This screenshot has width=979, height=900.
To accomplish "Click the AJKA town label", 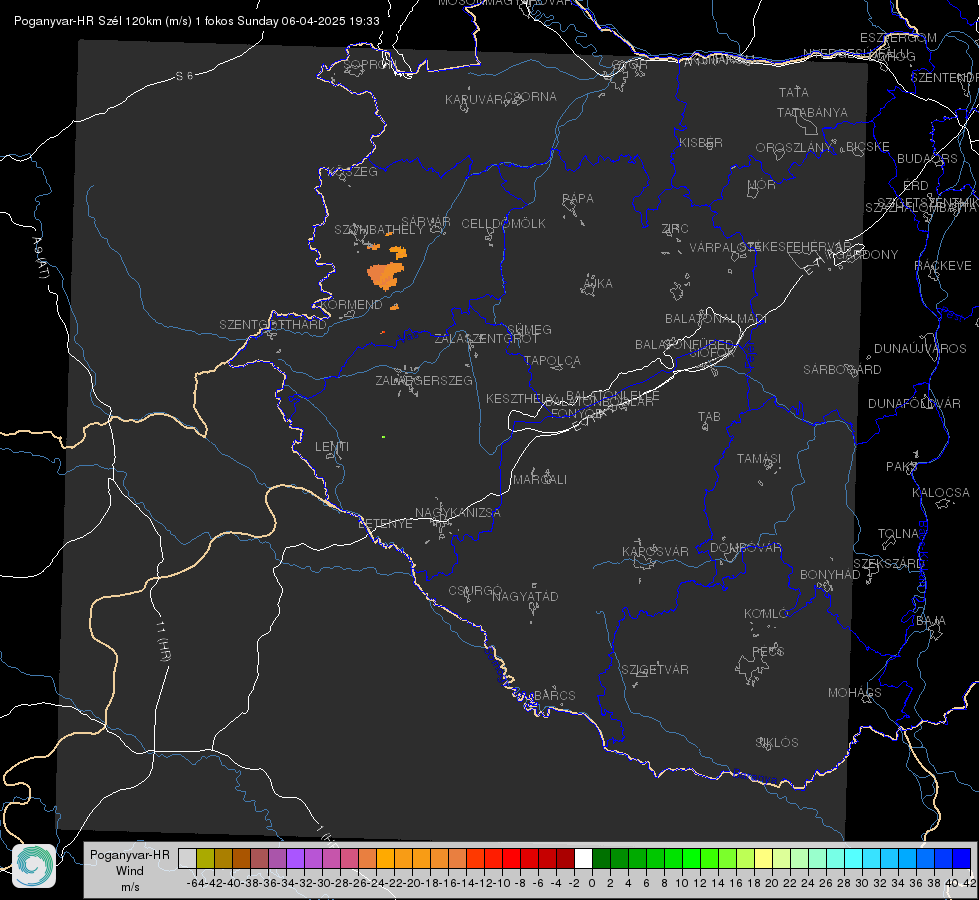I will (x=597, y=284).
